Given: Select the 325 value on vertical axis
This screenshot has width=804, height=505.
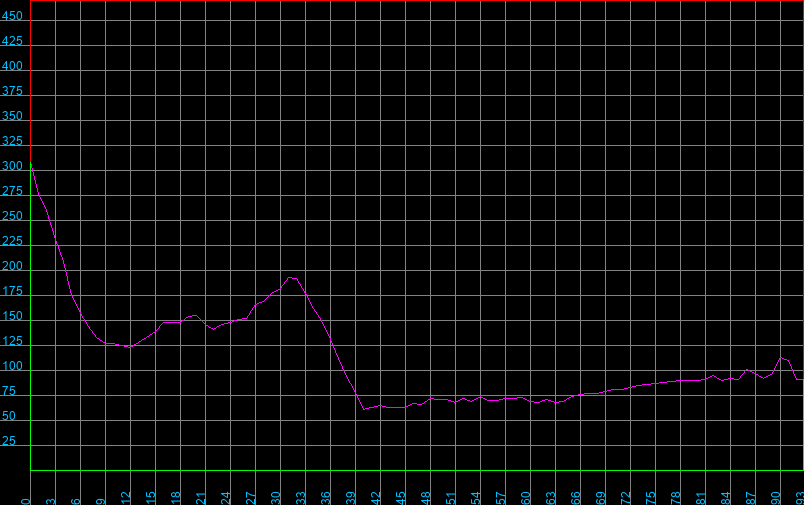Looking at the screenshot, I should pos(12,141).
